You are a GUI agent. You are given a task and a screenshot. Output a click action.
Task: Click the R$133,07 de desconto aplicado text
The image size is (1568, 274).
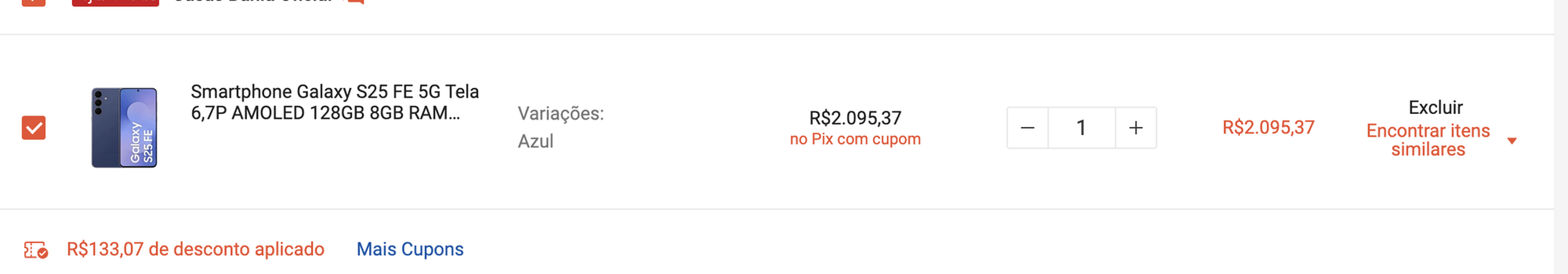coord(195,250)
